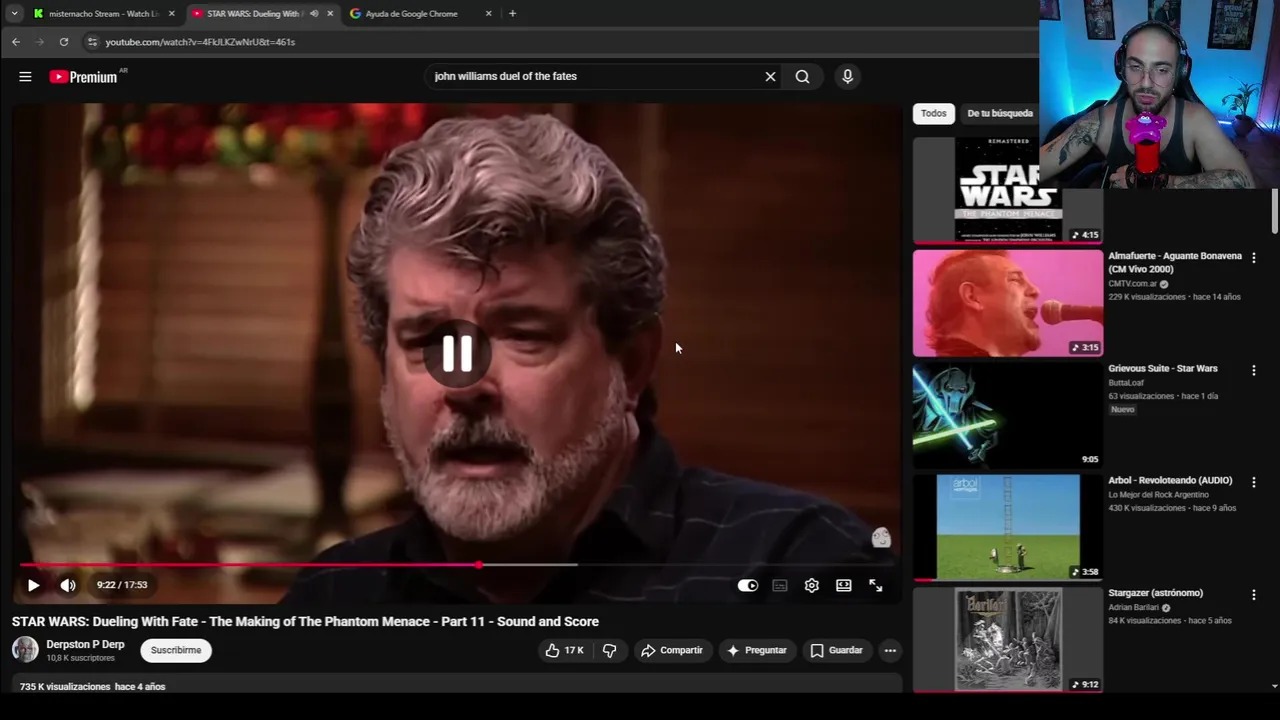1280x720 pixels.
Task: Switch to mistemacho Stream browser tab
Action: (103, 14)
